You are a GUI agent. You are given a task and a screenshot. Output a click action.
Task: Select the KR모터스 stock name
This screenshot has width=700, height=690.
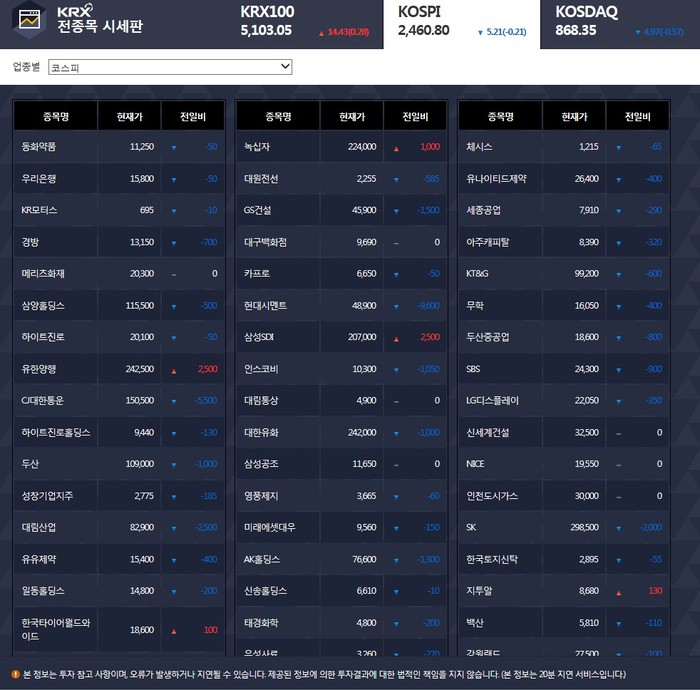pos(39,210)
